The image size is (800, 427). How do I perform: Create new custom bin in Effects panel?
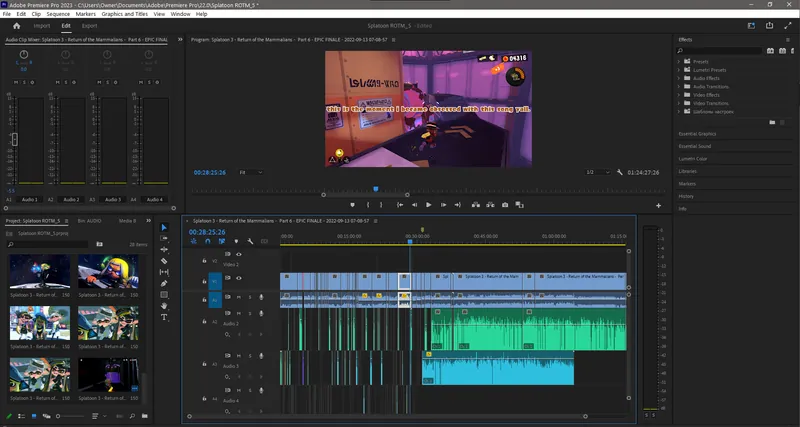[x=772, y=122]
